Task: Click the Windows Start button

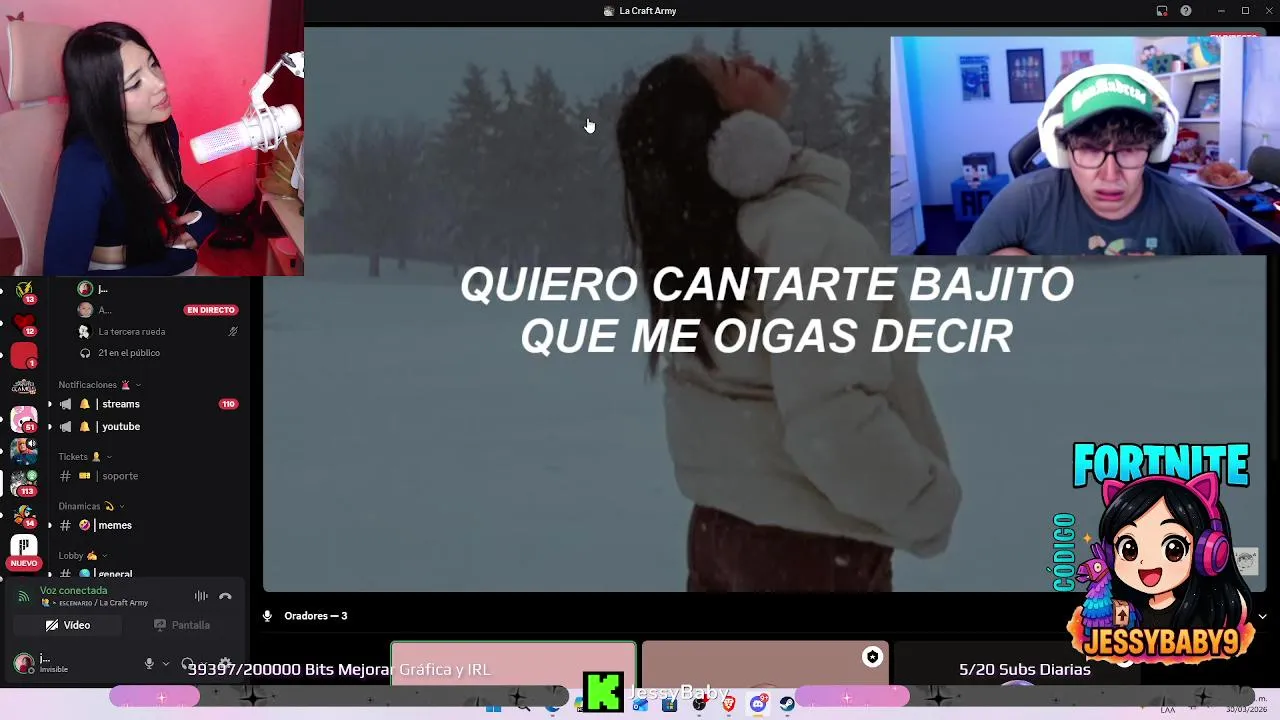Action: pos(493,707)
